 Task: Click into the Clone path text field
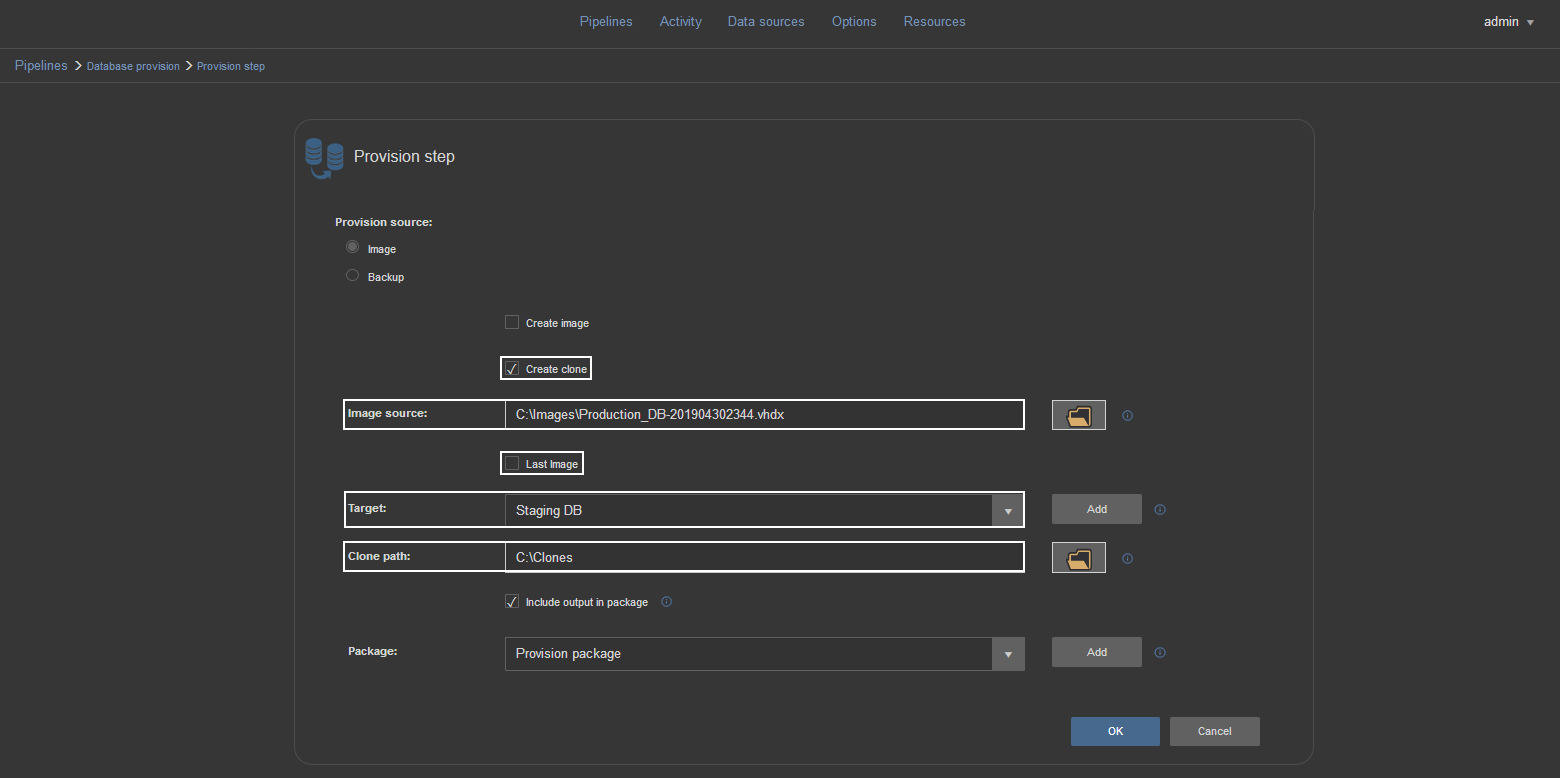(764, 557)
